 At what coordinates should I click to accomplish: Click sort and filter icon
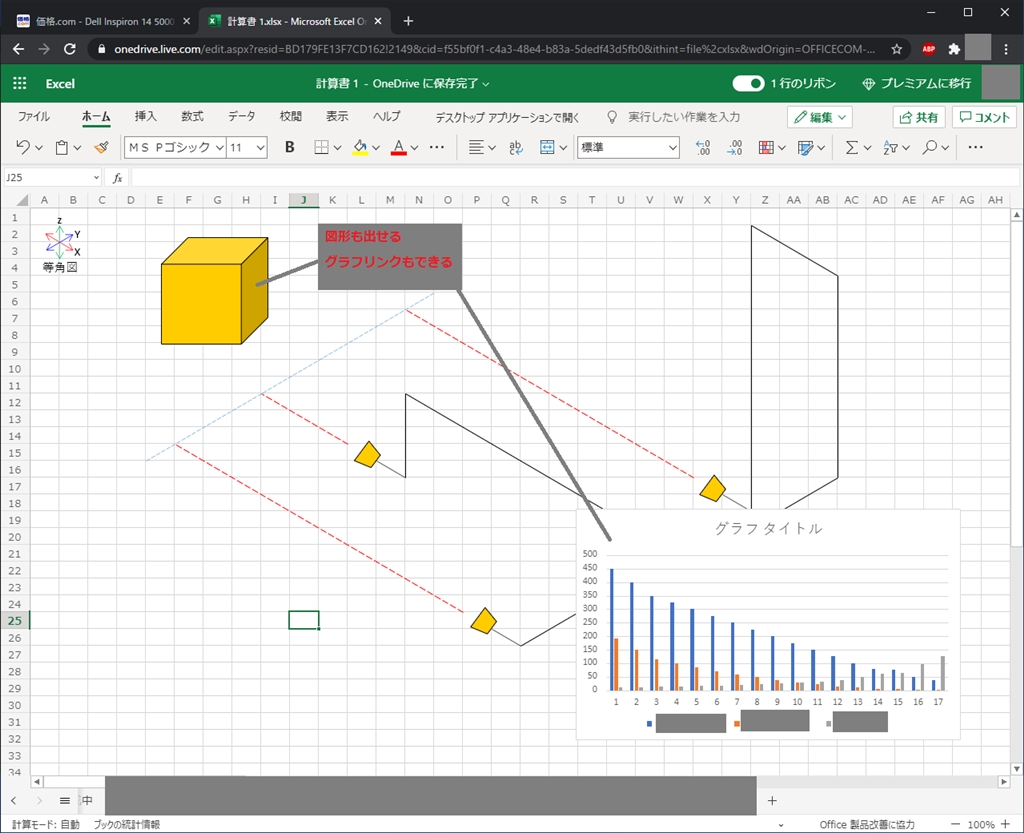click(x=890, y=148)
